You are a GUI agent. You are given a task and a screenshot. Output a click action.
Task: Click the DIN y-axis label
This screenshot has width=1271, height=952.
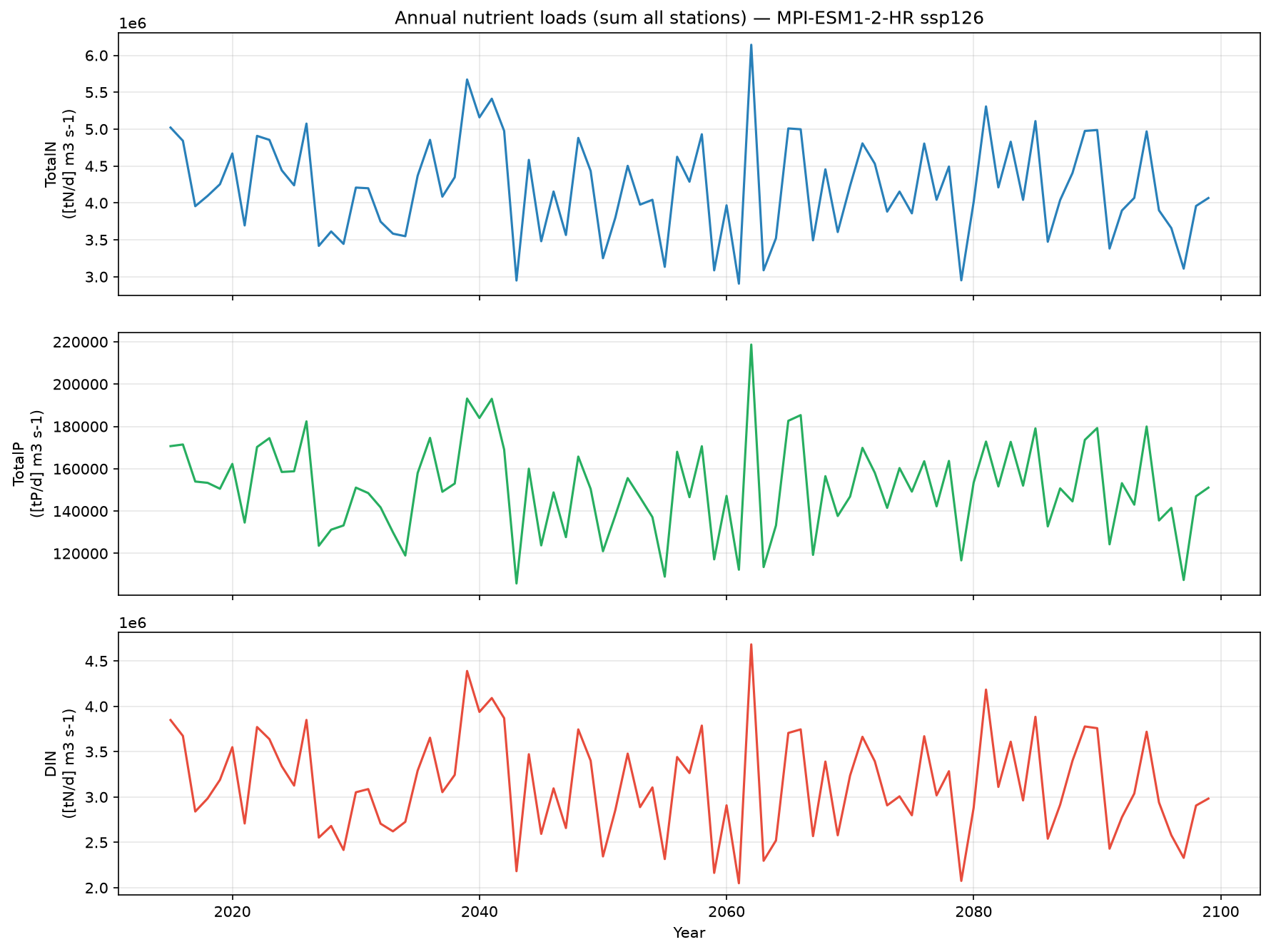[60, 763]
